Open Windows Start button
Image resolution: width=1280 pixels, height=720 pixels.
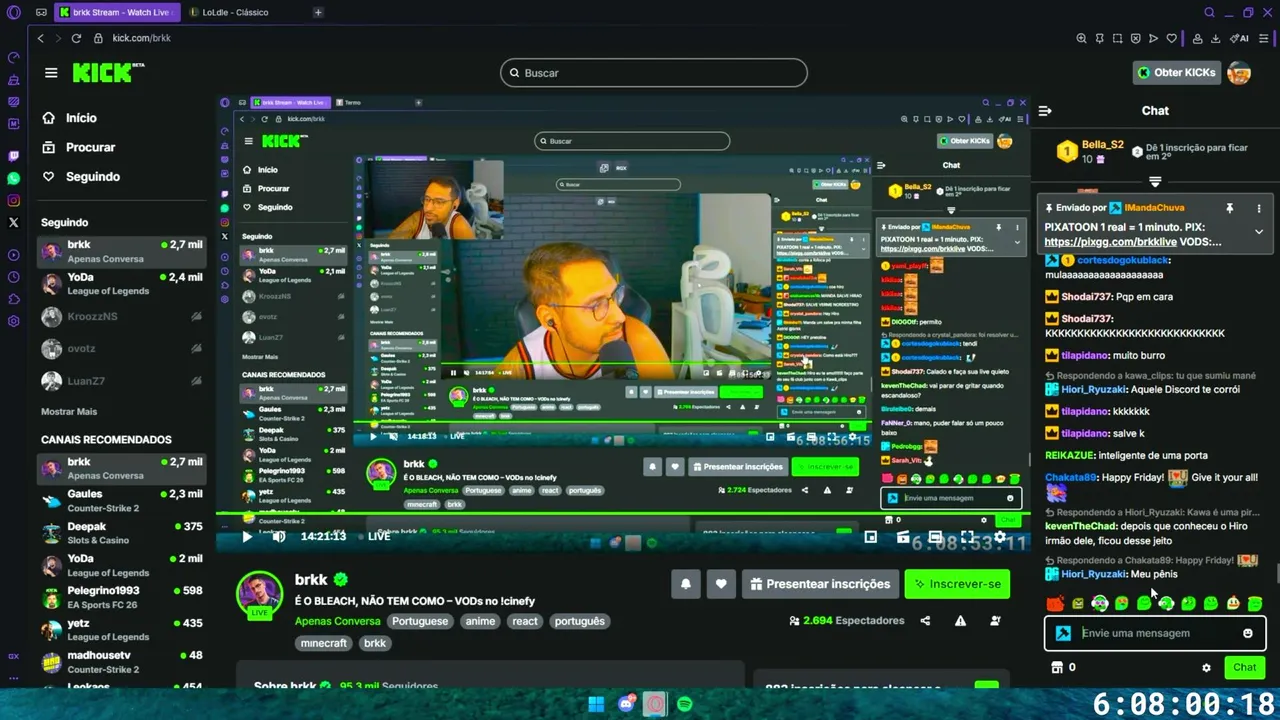596,704
